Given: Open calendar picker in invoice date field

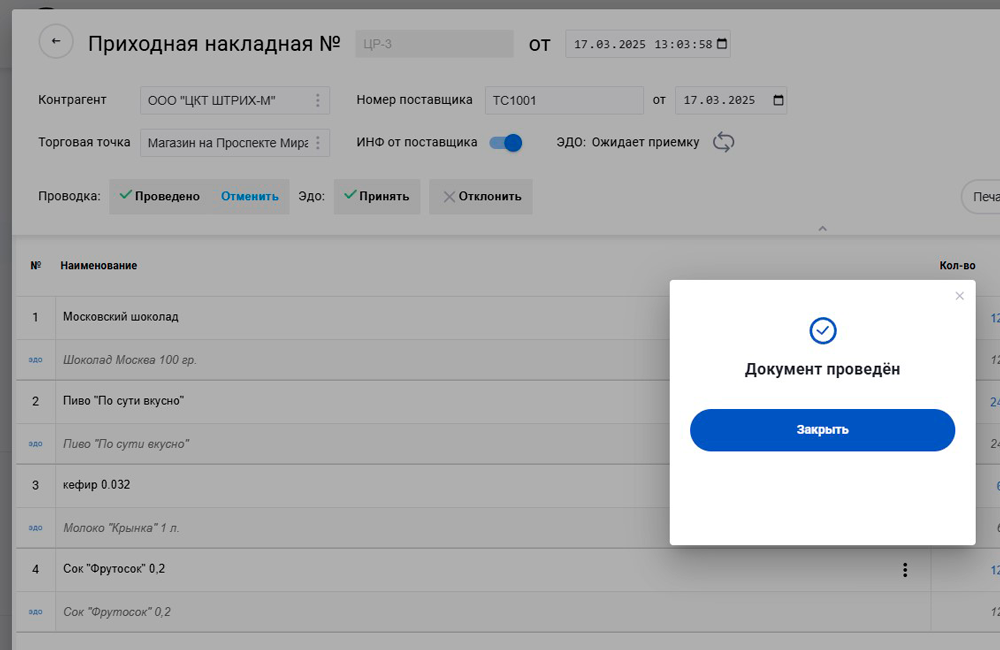Looking at the screenshot, I should pyautogui.click(x=722, y=44).
